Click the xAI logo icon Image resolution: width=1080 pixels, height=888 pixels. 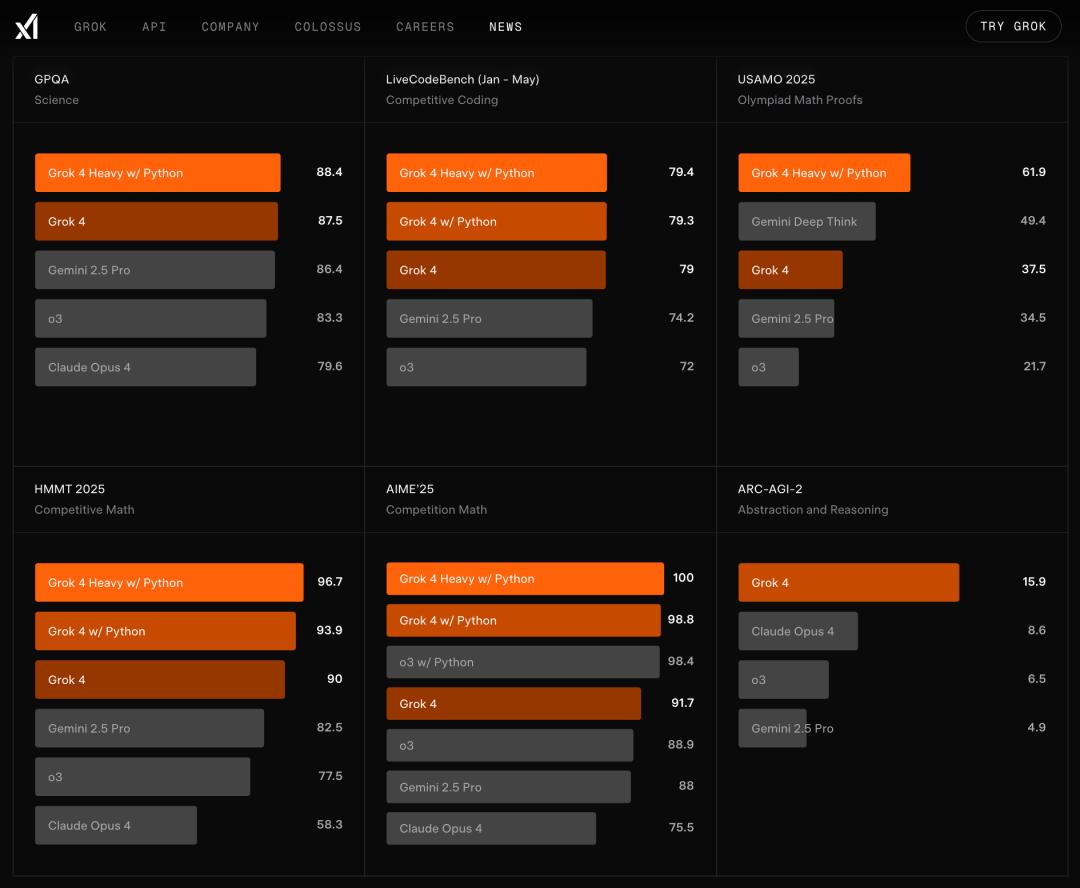coord(26,27)
